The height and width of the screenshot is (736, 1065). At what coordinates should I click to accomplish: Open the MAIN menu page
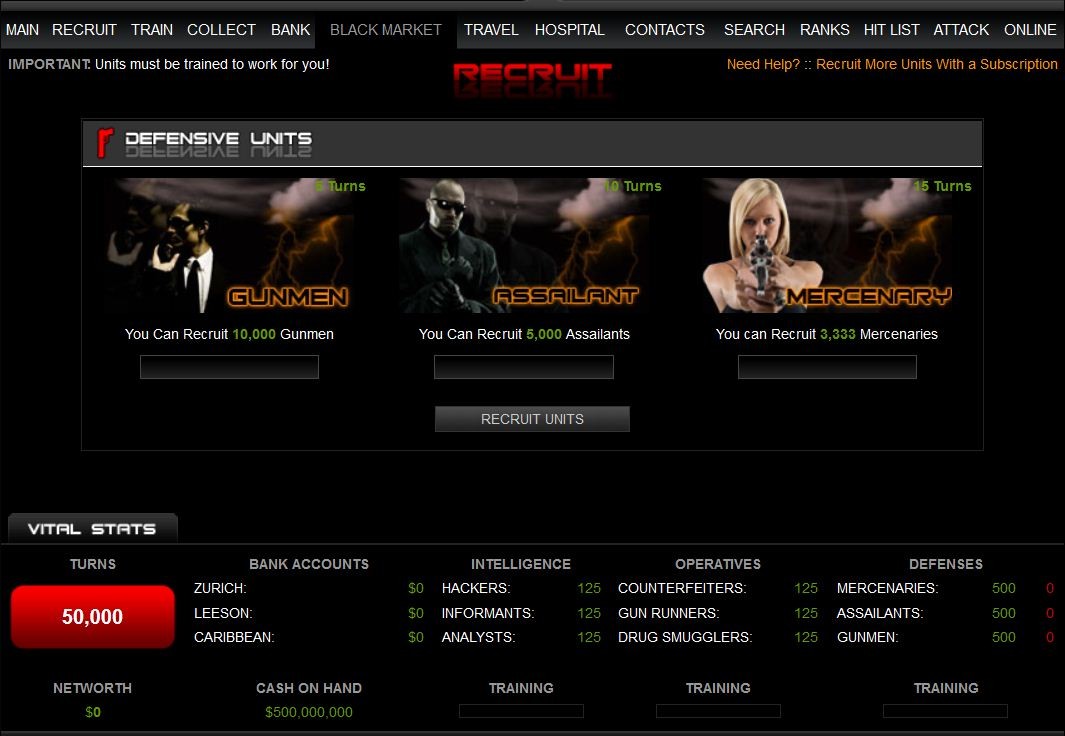click(22, 30)
